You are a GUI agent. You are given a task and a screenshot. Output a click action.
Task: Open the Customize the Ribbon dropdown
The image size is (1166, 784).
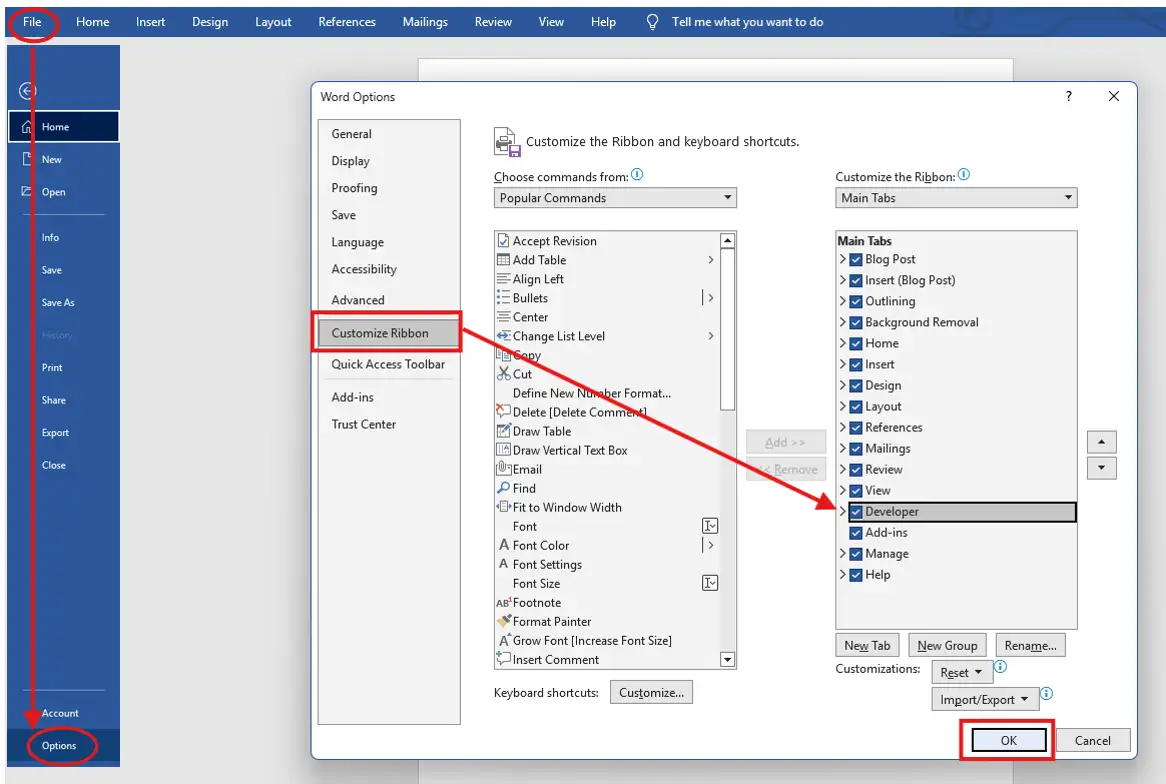coord(1068,197)
